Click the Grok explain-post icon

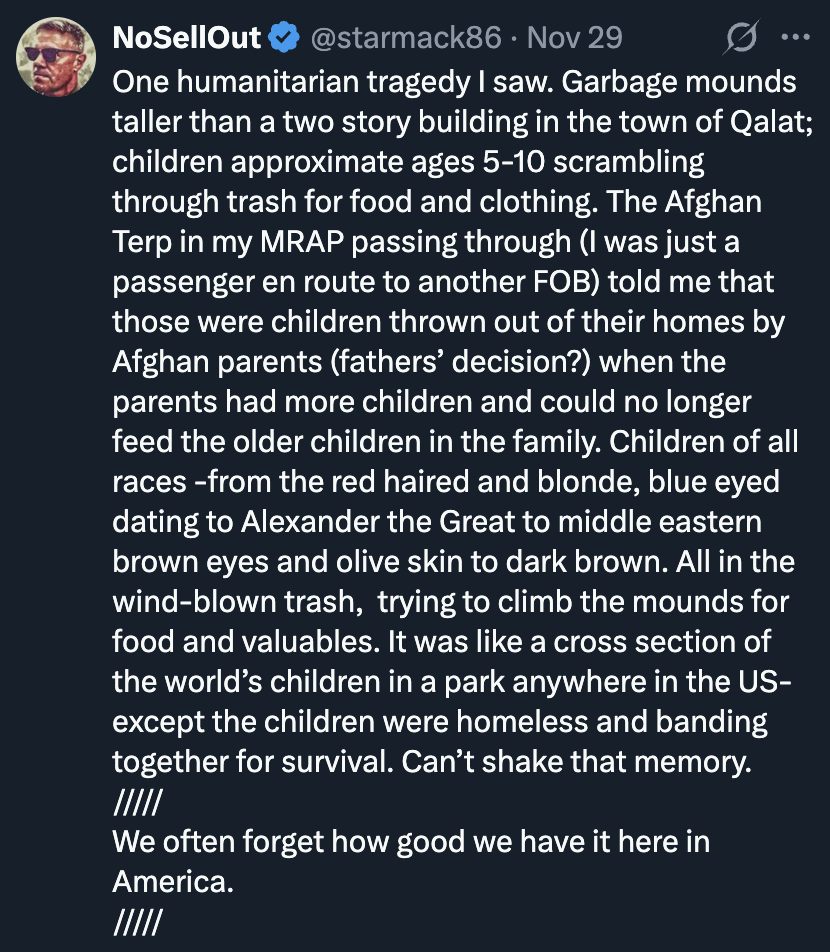[741, 40]
